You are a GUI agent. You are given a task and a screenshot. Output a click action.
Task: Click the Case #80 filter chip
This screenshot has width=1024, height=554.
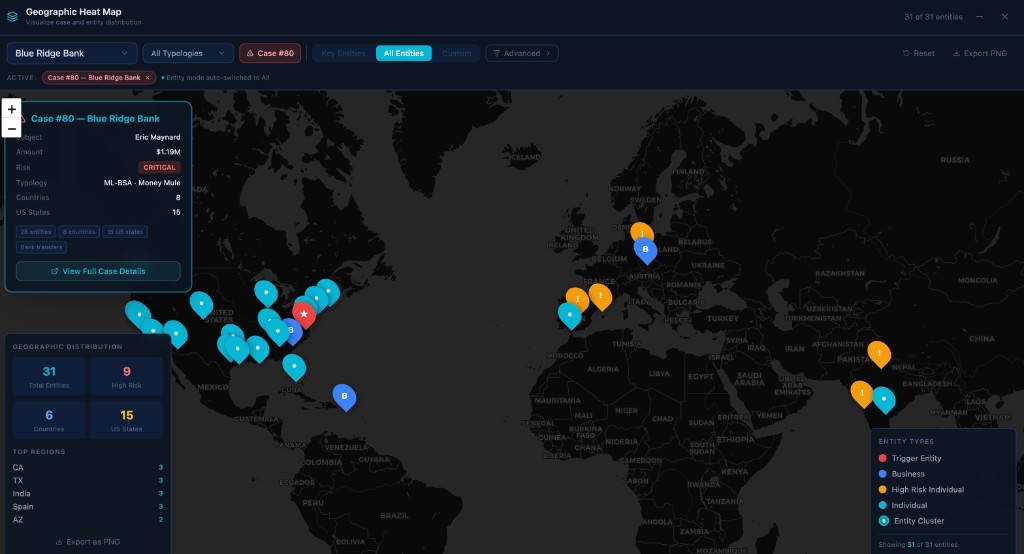[270, 53]
